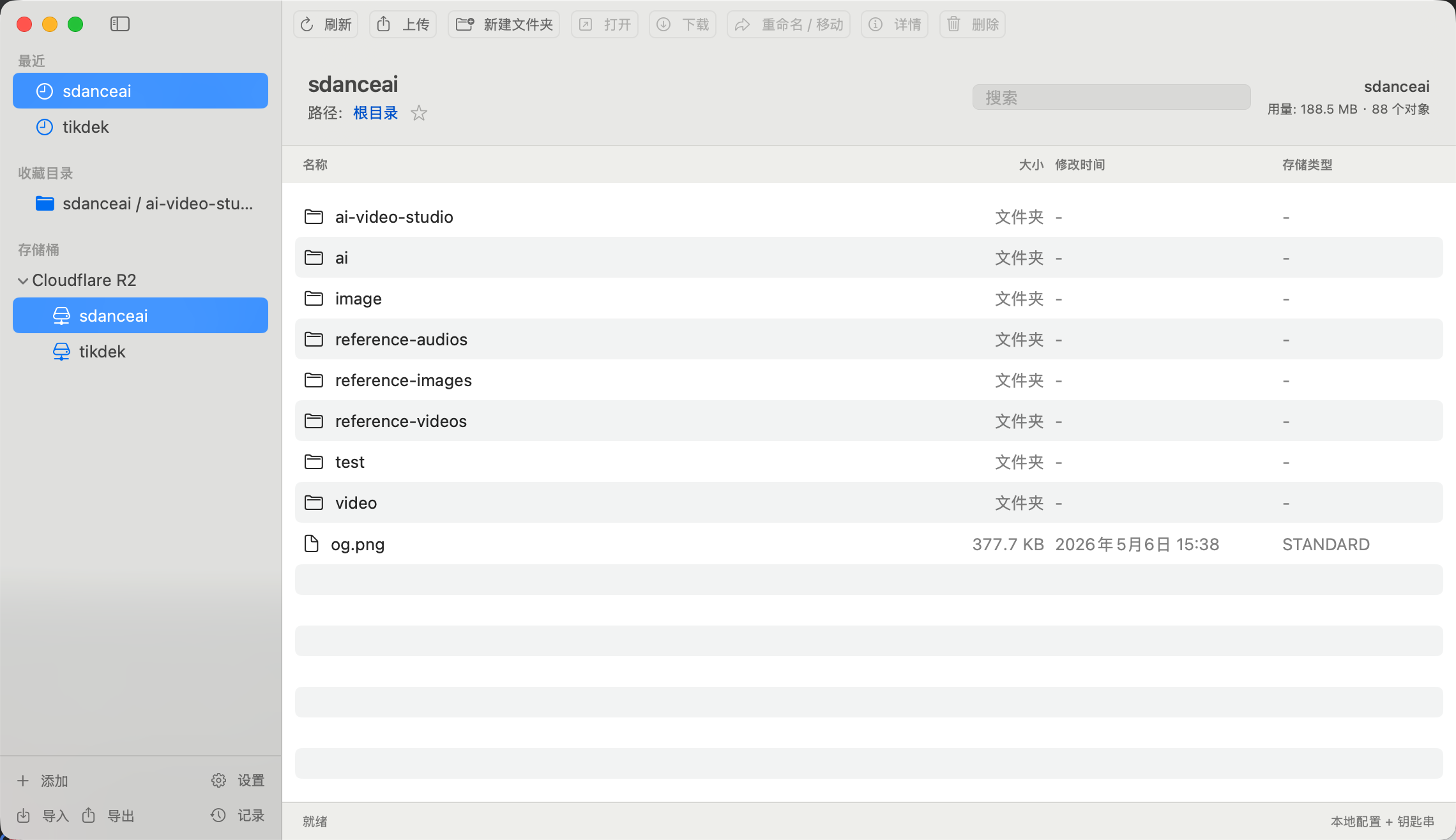Click the Delete (删除) toolbar button

coord(973,24)
